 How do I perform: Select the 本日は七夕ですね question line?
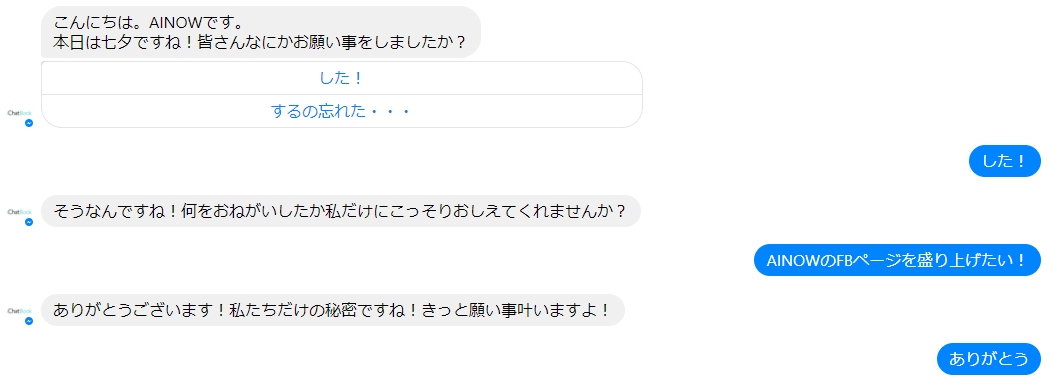pyautogui.click(x=259, y=42)
